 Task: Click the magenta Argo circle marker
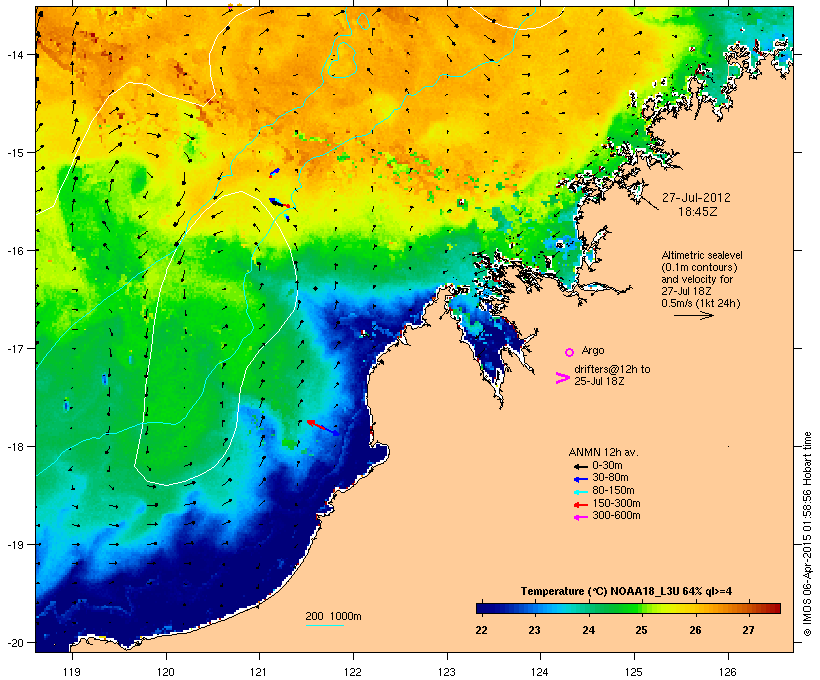pyautogui.click(x=570, y=352)
